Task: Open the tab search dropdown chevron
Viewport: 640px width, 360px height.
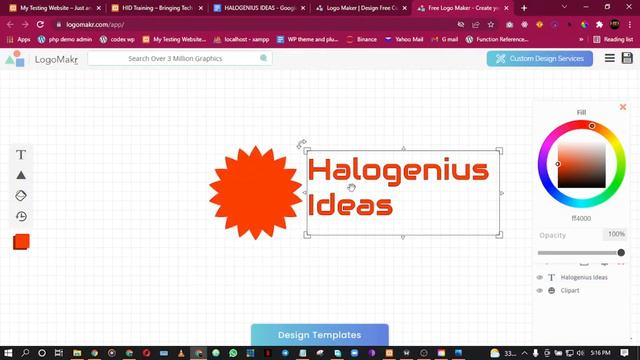Action: [x=564, y=7]
